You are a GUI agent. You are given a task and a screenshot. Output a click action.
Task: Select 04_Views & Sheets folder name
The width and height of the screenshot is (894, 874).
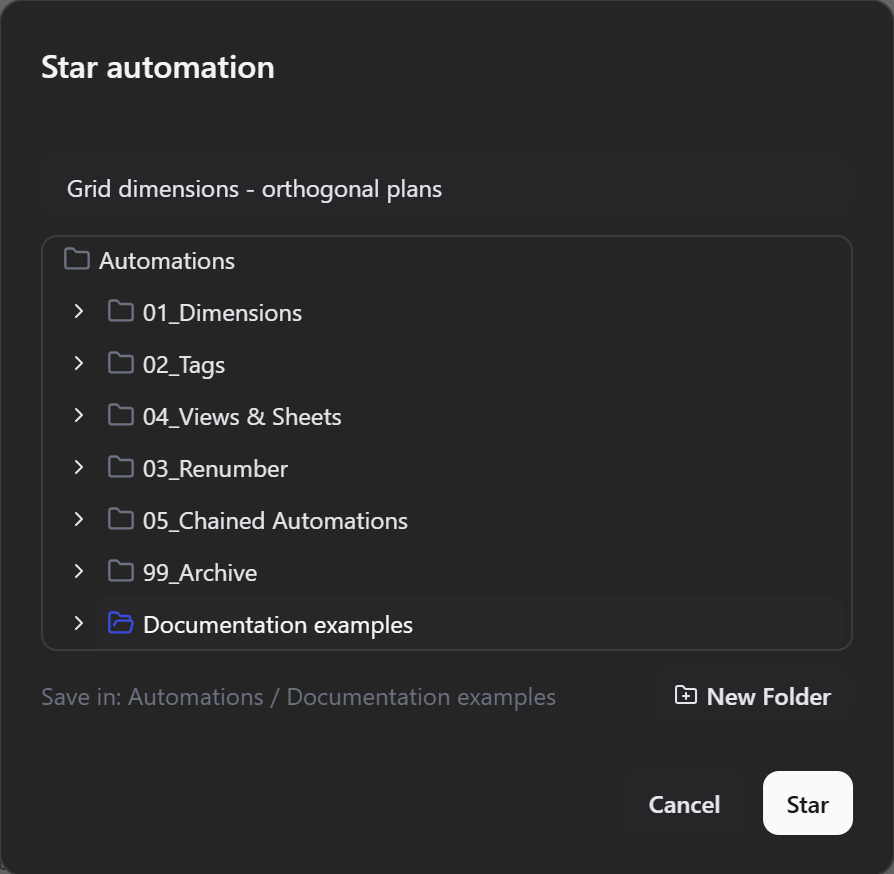[x=242, y=417]
